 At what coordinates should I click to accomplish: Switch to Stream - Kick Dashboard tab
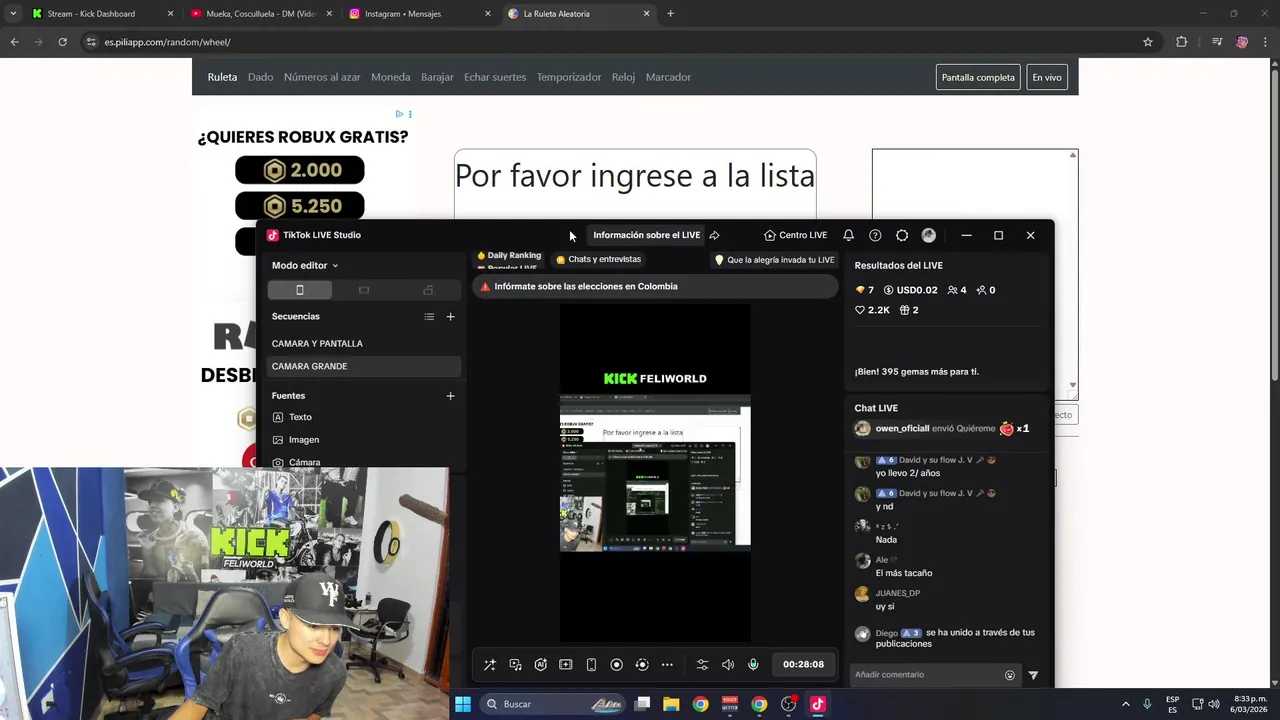pyautogui.click(x=103, y=14)
